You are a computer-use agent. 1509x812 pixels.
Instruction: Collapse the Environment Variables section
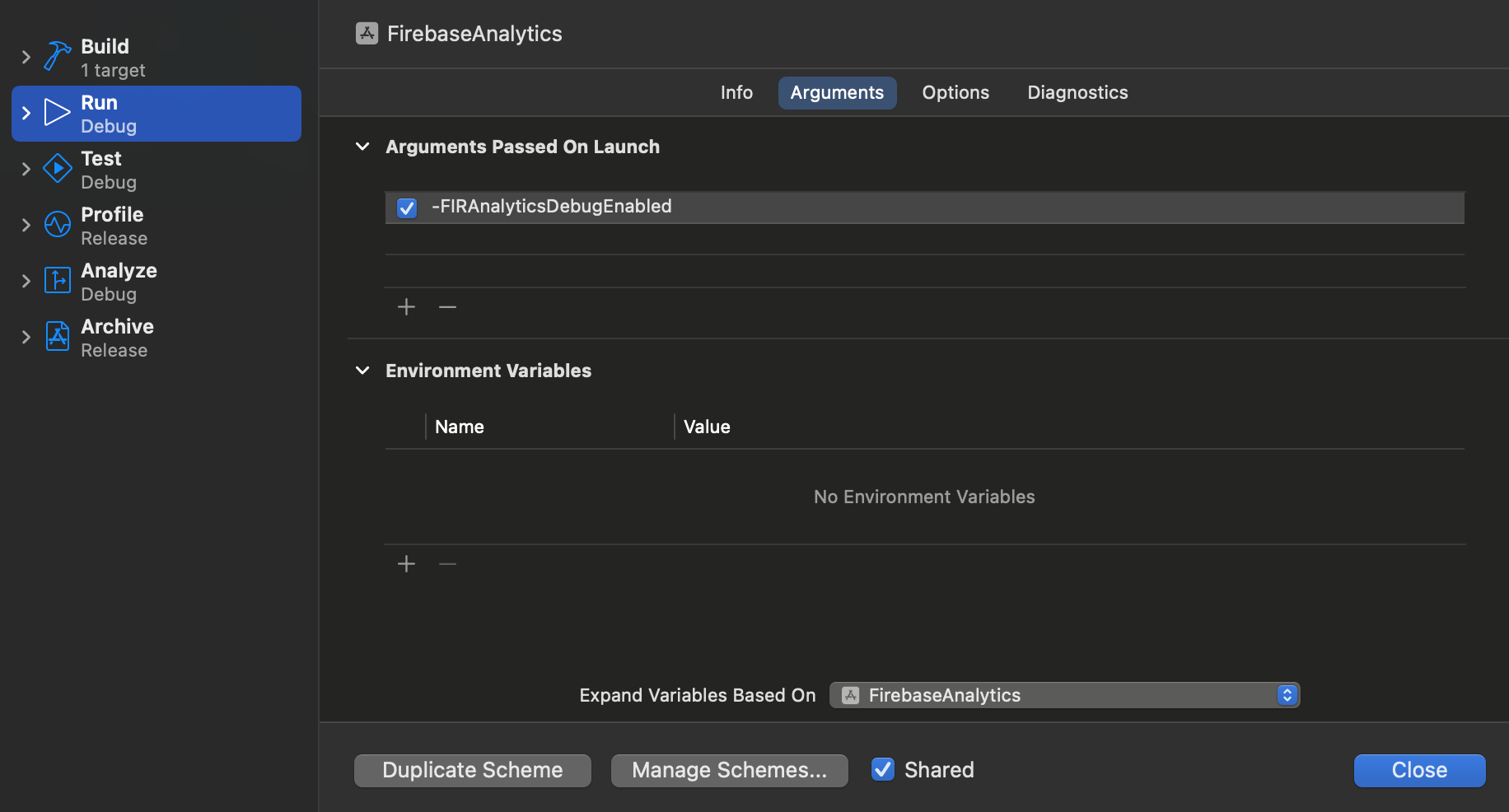362,370
